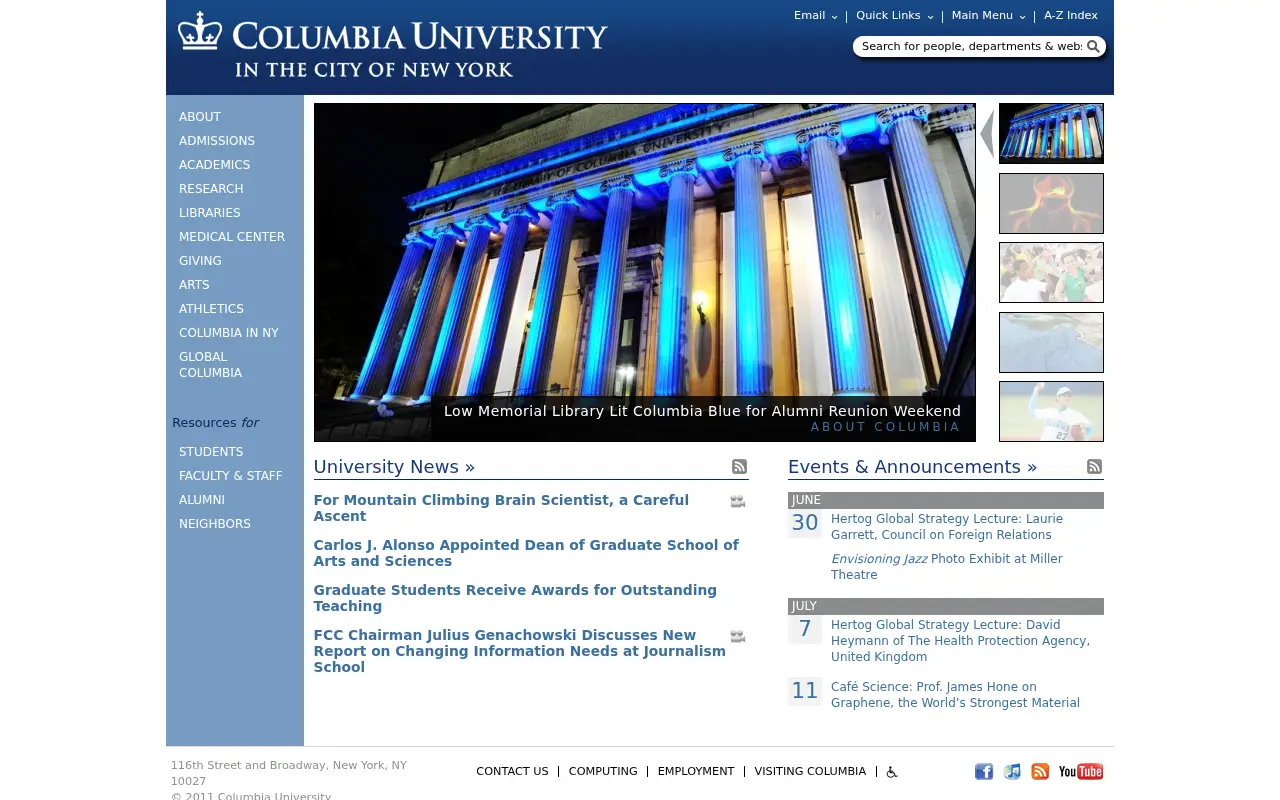Visit Columbia's Facebook page icon
Viewport: 1280px width, 800px height.
pos(984,771)
